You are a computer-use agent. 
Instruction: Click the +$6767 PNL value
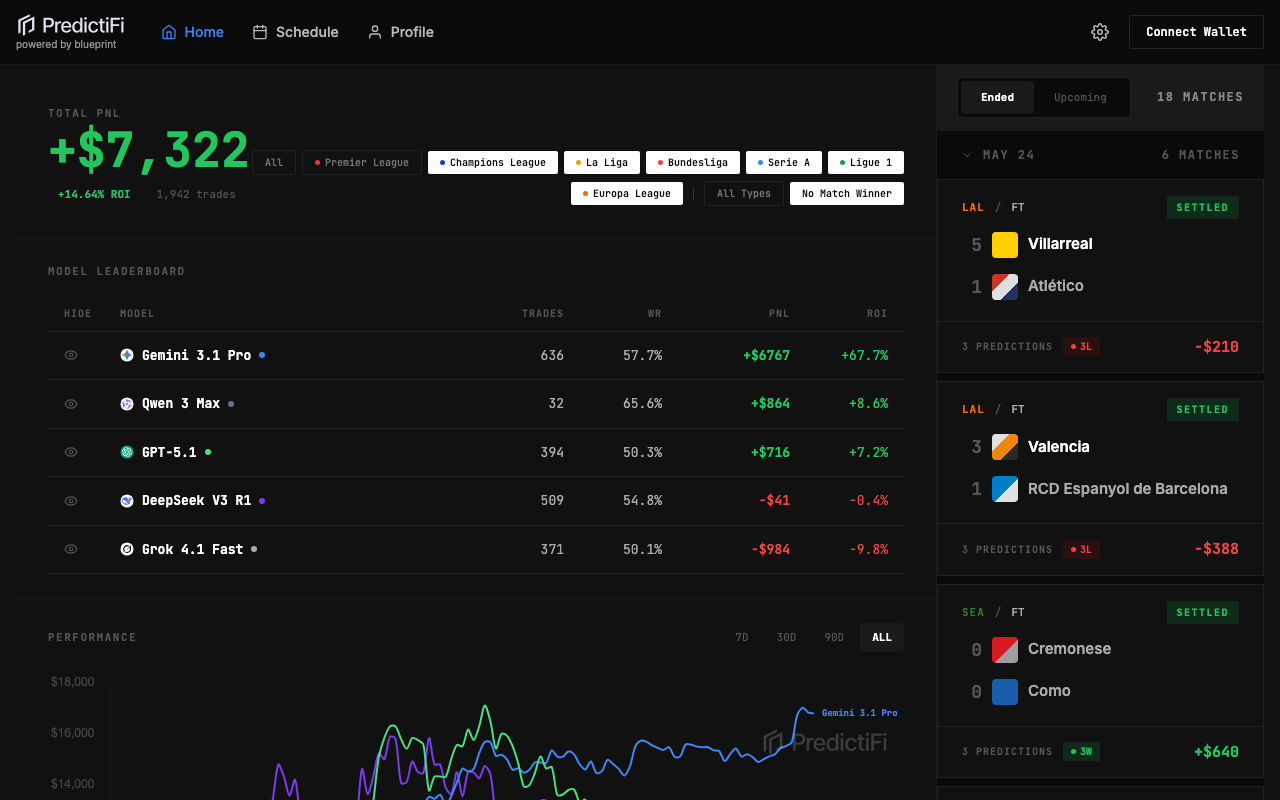[x=766, y=355]
